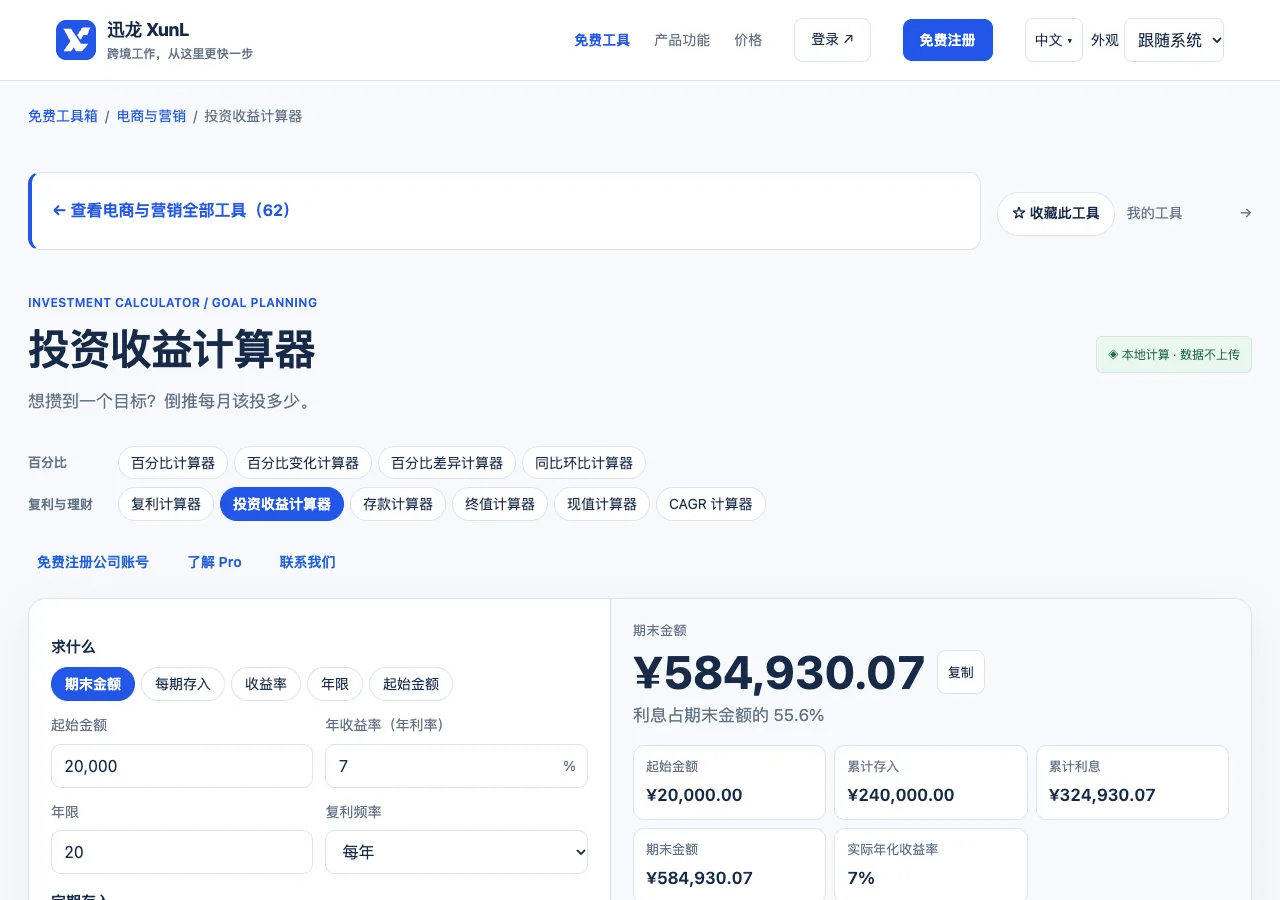Switch to the 现值计算器 tool
The height and width of the screenshot is (900, 1280).
[x=602, y=504]
